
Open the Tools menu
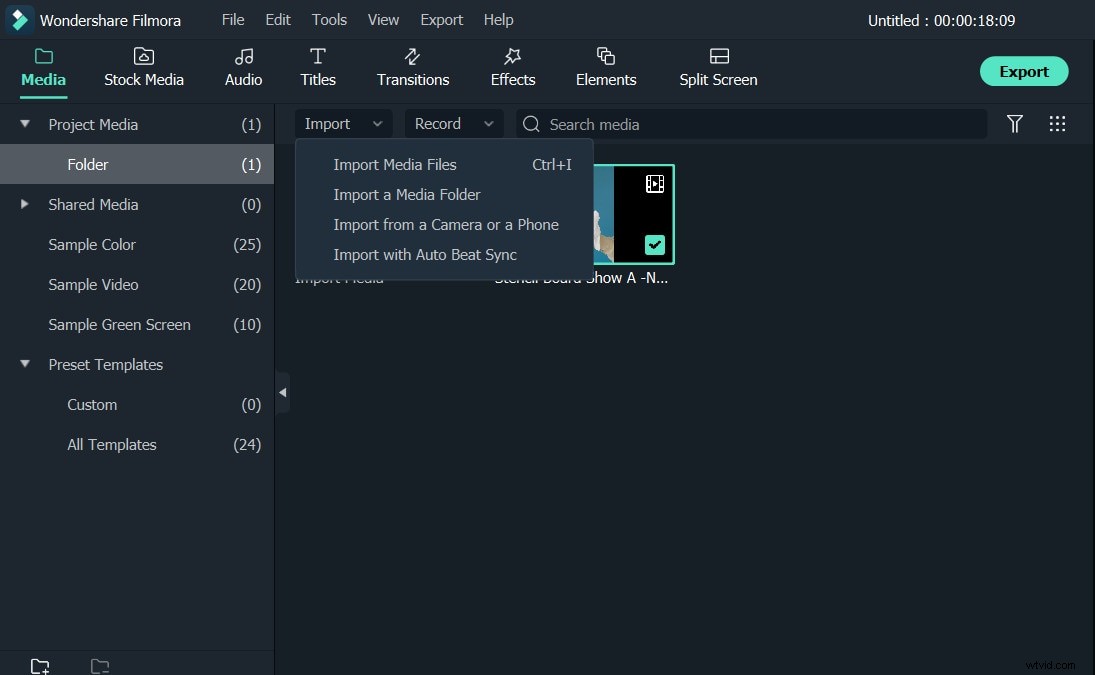coord(329,19)
